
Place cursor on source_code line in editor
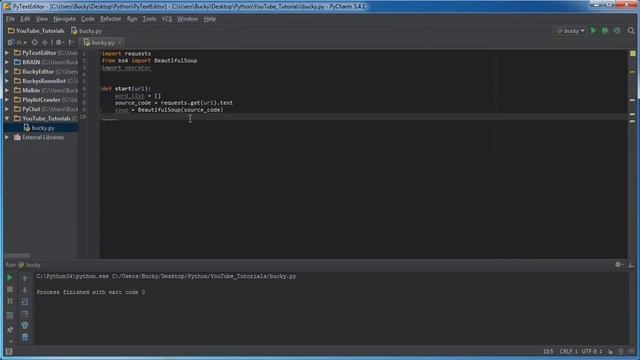[x=174, y=103]
